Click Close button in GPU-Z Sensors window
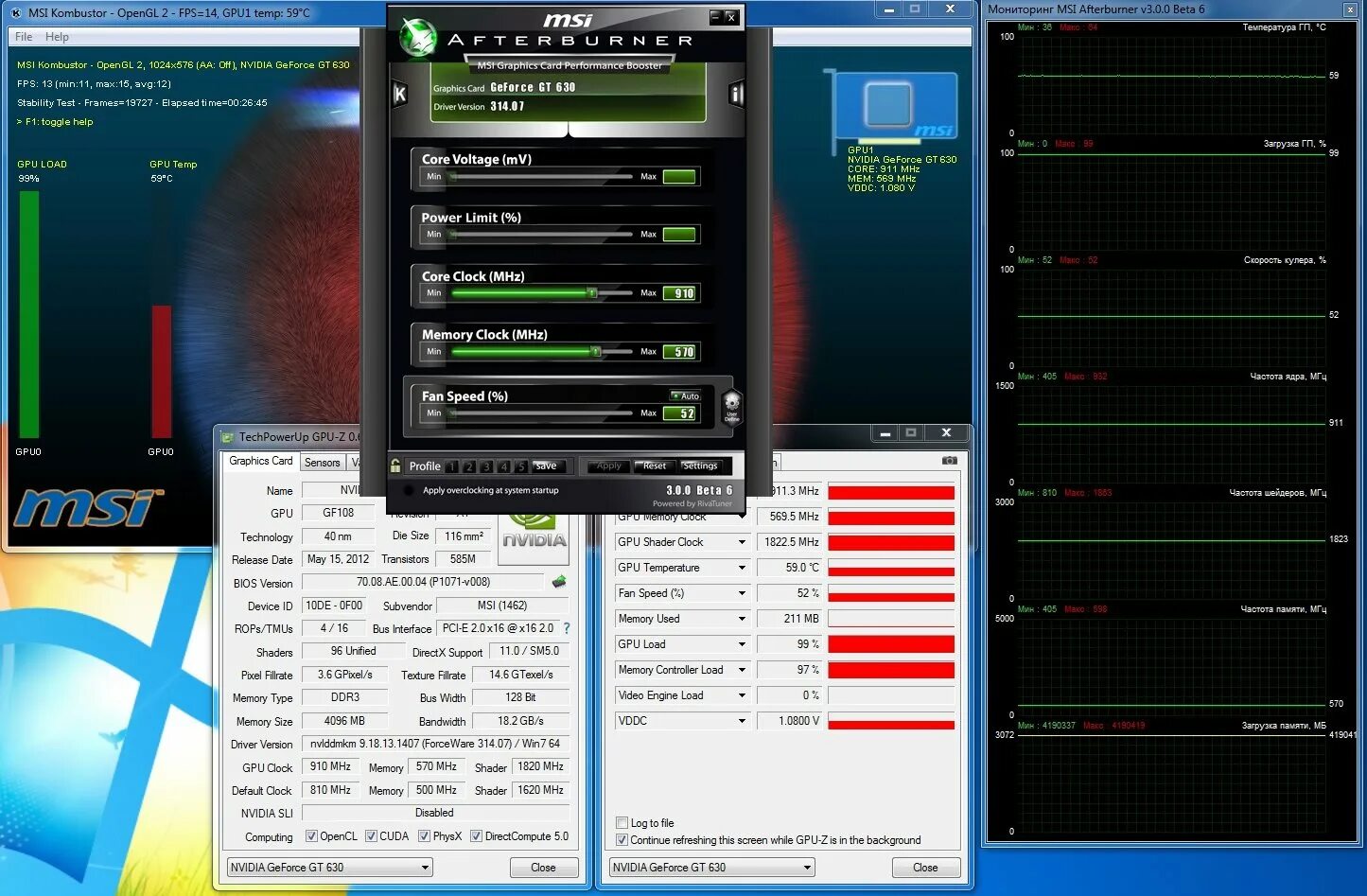 [925, 868]
